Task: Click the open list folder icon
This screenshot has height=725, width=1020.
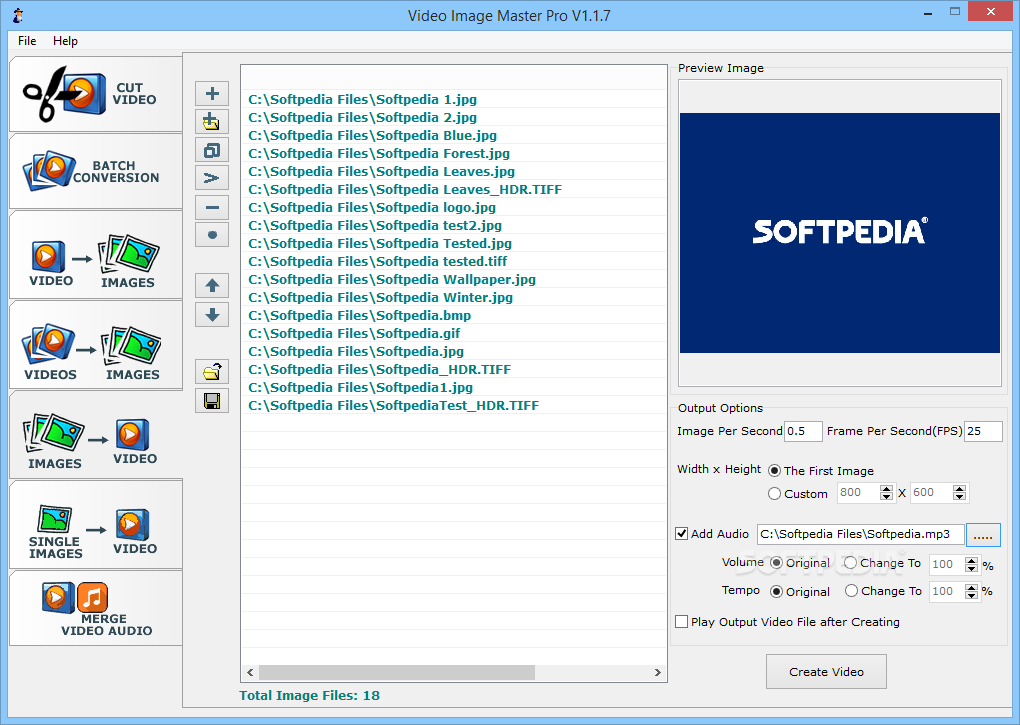Action: click(x=212, y=372)
